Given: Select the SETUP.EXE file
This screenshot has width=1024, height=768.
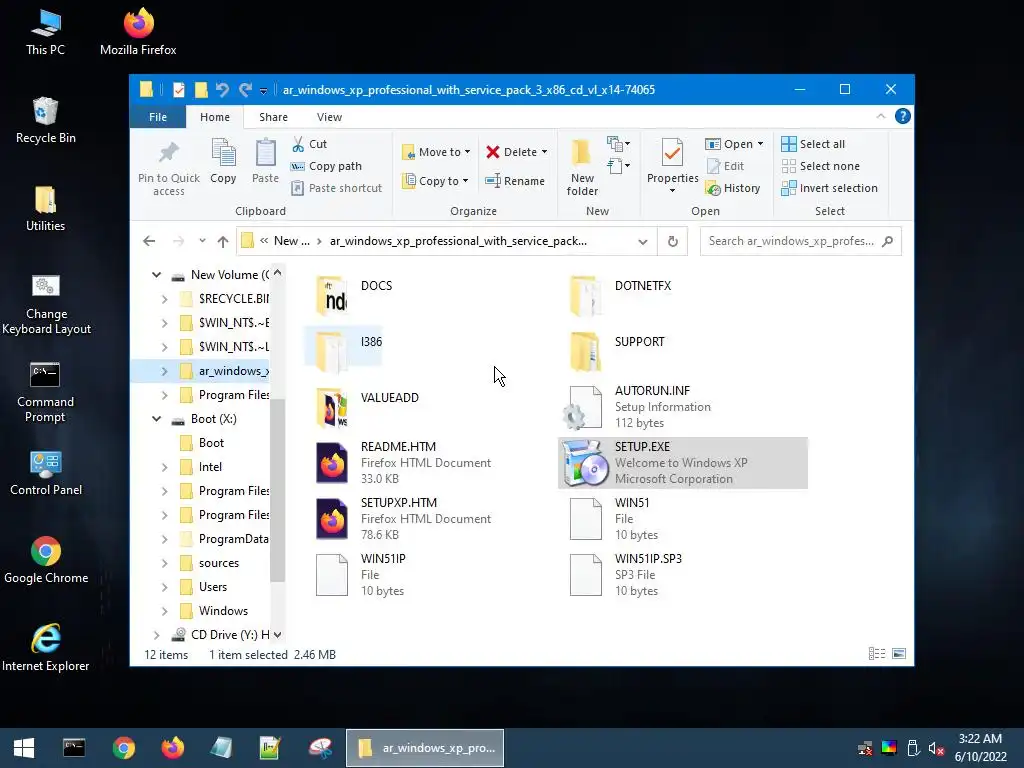Looking at the screenshot, I should [682, 462].
